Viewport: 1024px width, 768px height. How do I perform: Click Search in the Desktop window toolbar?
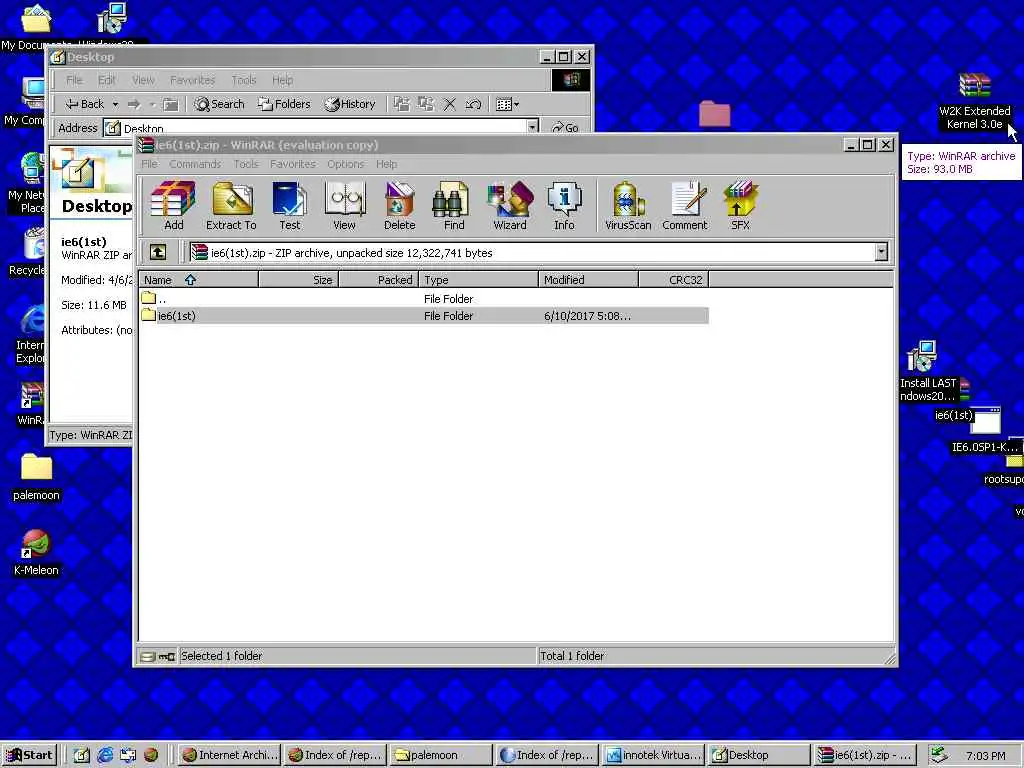[x=219, y=104]
